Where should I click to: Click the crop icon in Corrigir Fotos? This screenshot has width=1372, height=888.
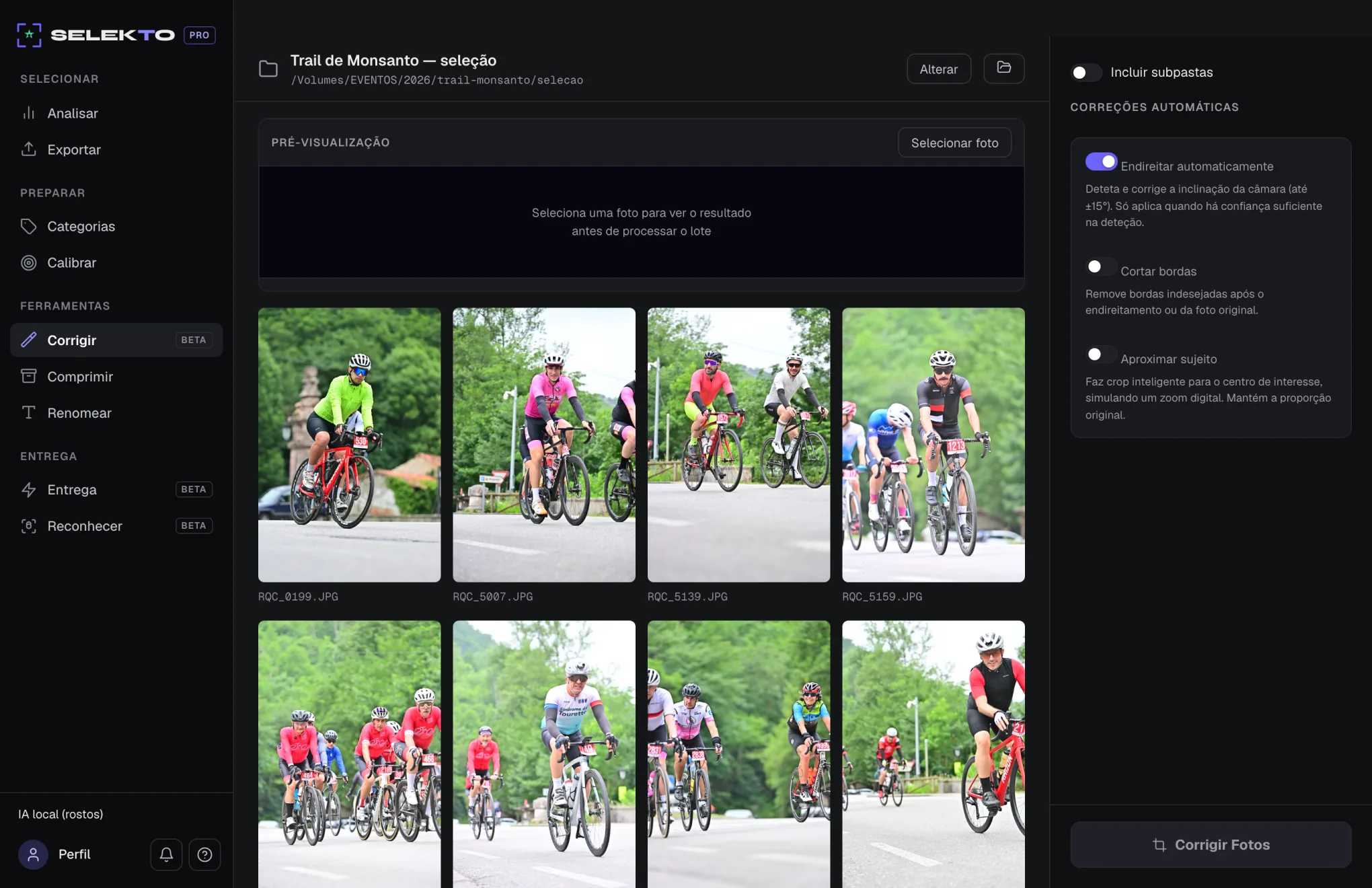[1159, 845]
